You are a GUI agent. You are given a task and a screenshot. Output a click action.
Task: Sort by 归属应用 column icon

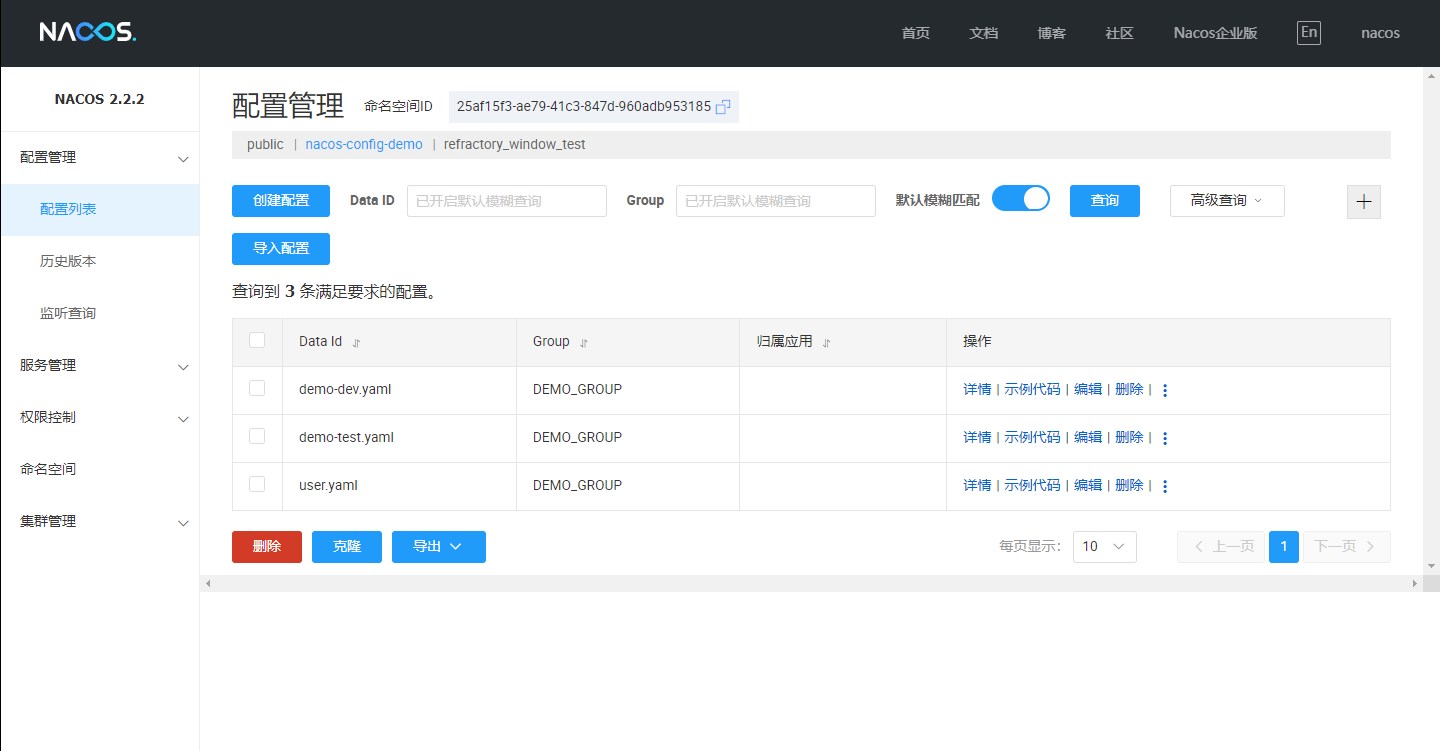point(826,342)
